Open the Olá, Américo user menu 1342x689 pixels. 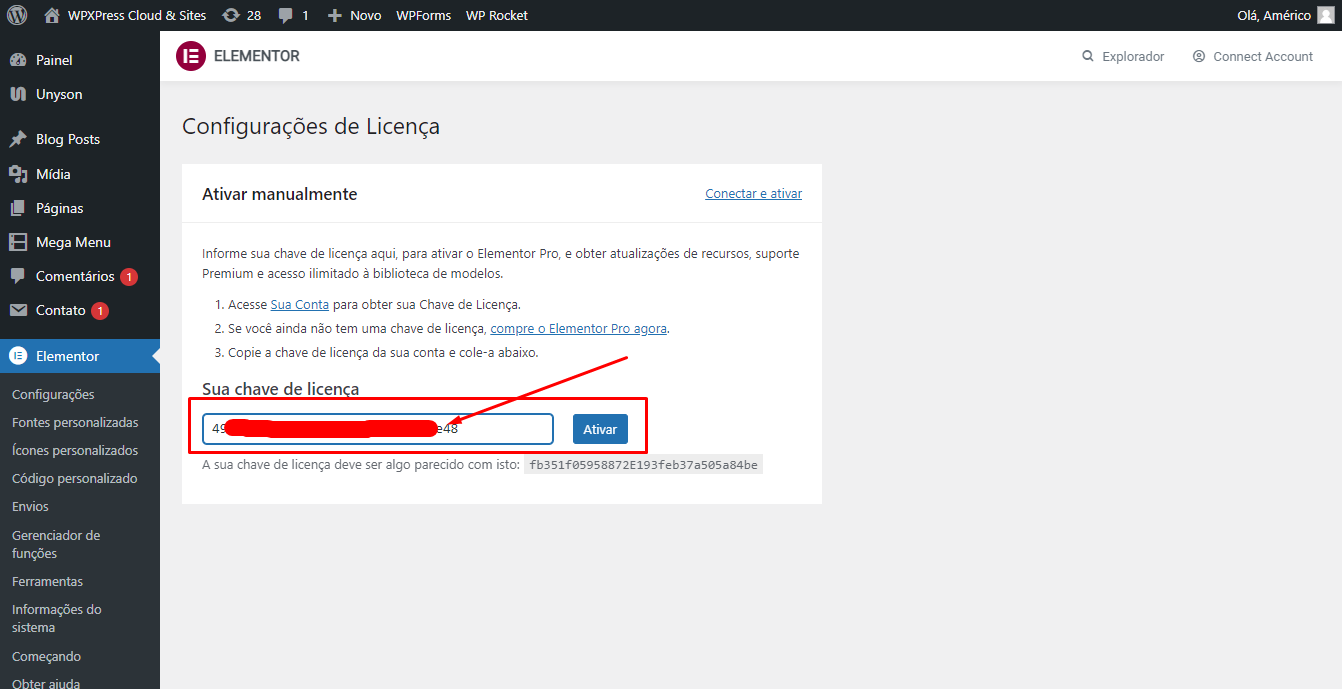point(1274,15)
